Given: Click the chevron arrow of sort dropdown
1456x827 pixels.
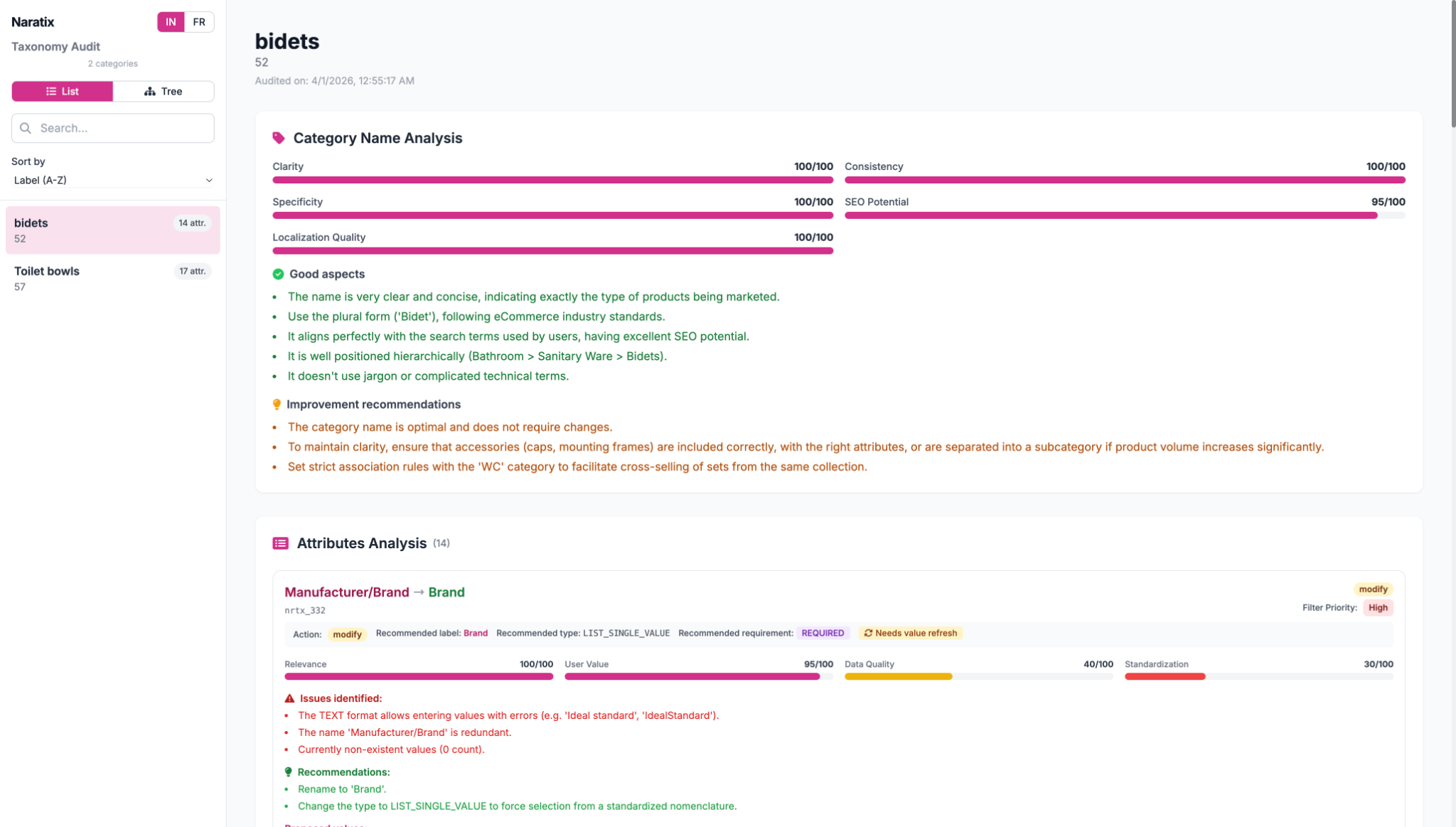Looking at the screenshot, I should click(x=209, y=181).
